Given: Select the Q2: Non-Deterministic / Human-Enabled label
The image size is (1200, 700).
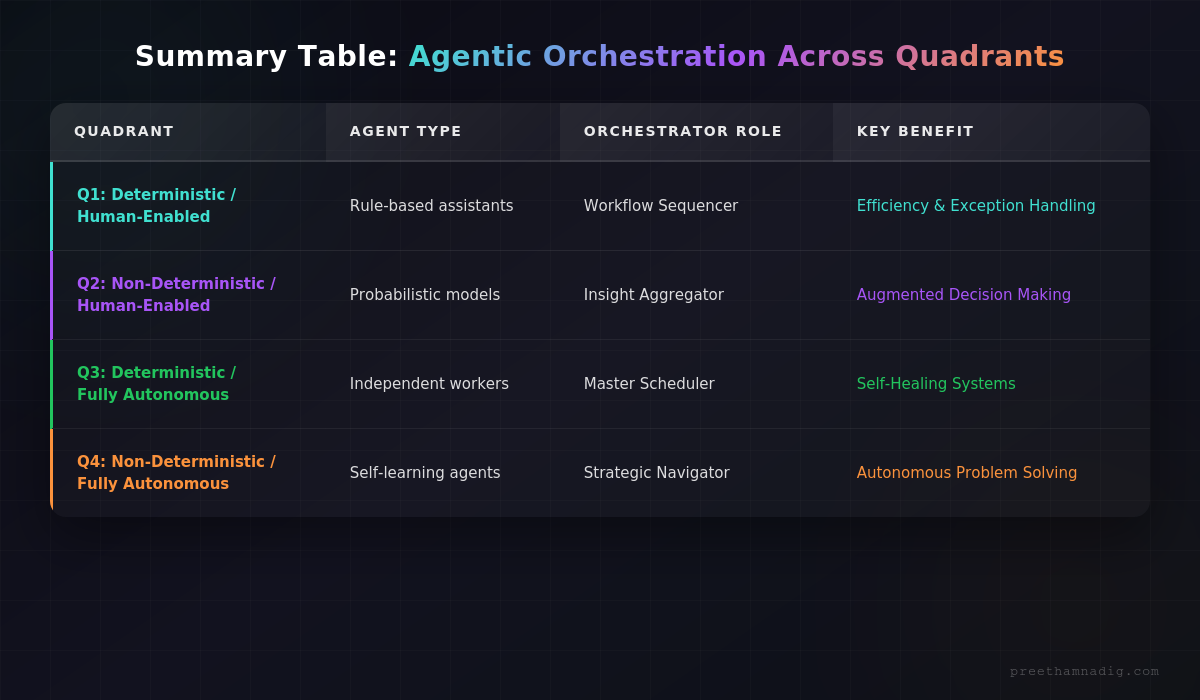Looking at the screenshot, I should click(x=177, y=295).
